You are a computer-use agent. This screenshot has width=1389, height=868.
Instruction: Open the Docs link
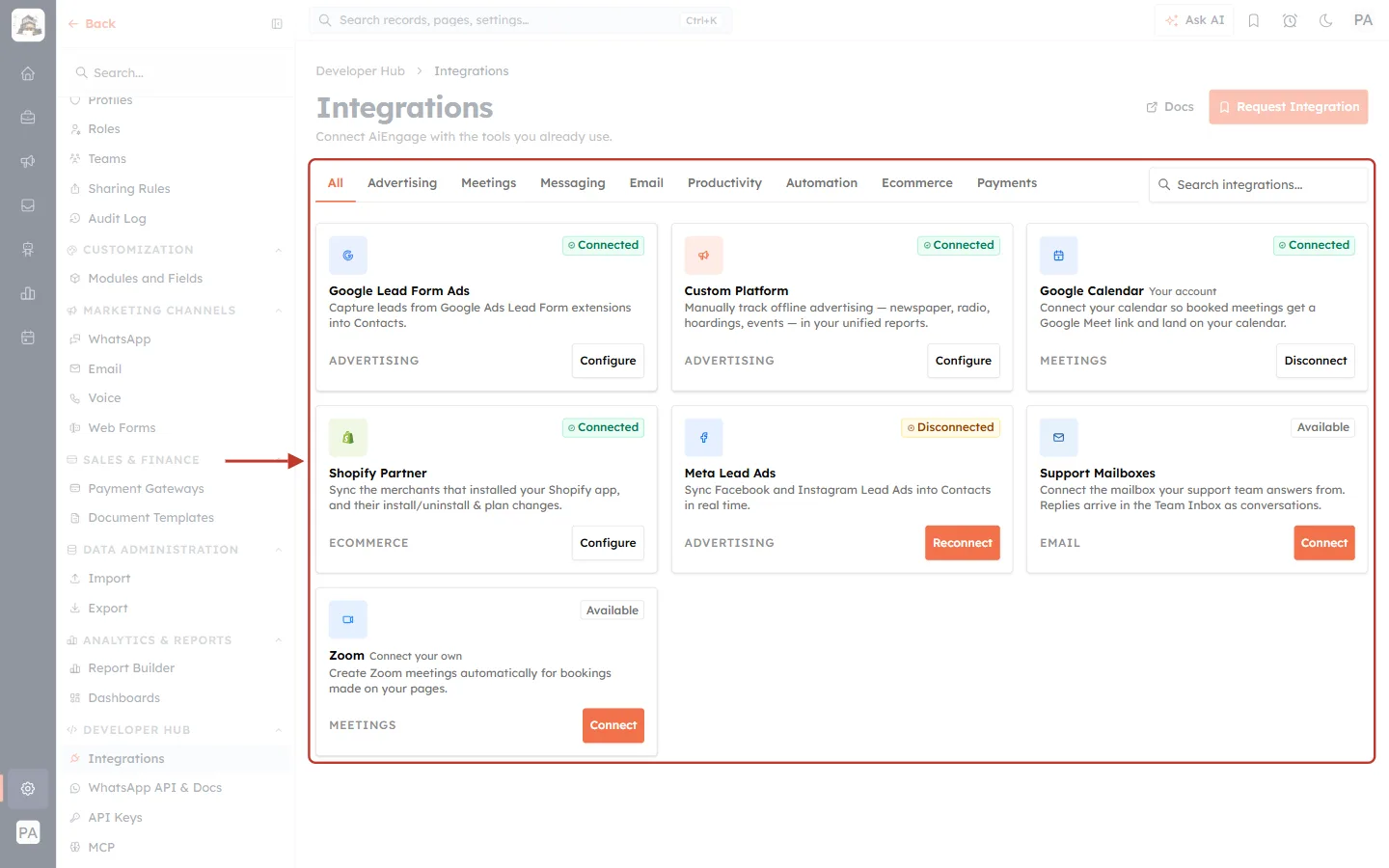click(1170, 107)
